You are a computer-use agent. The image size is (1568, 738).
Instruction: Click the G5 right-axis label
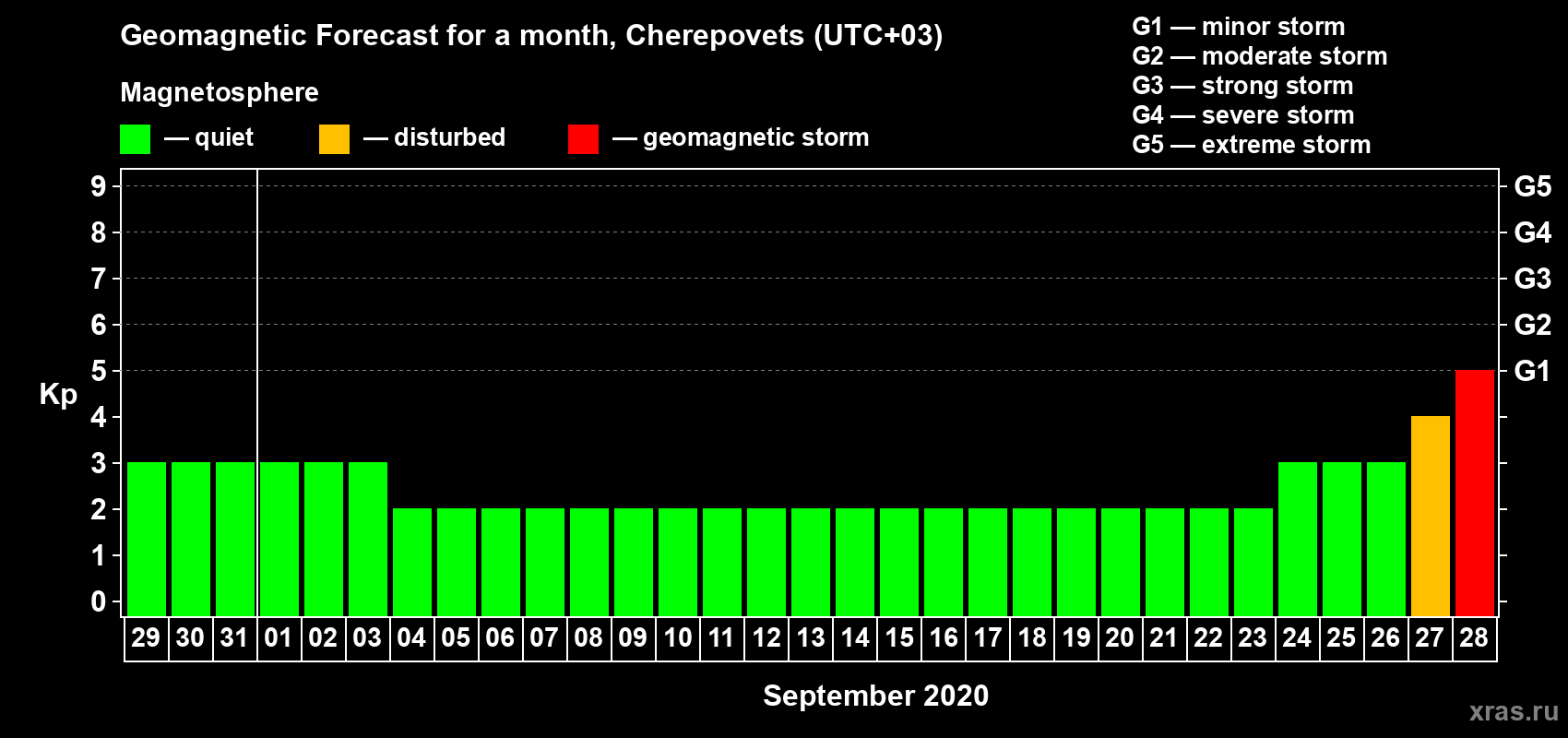coord(1533,186)
